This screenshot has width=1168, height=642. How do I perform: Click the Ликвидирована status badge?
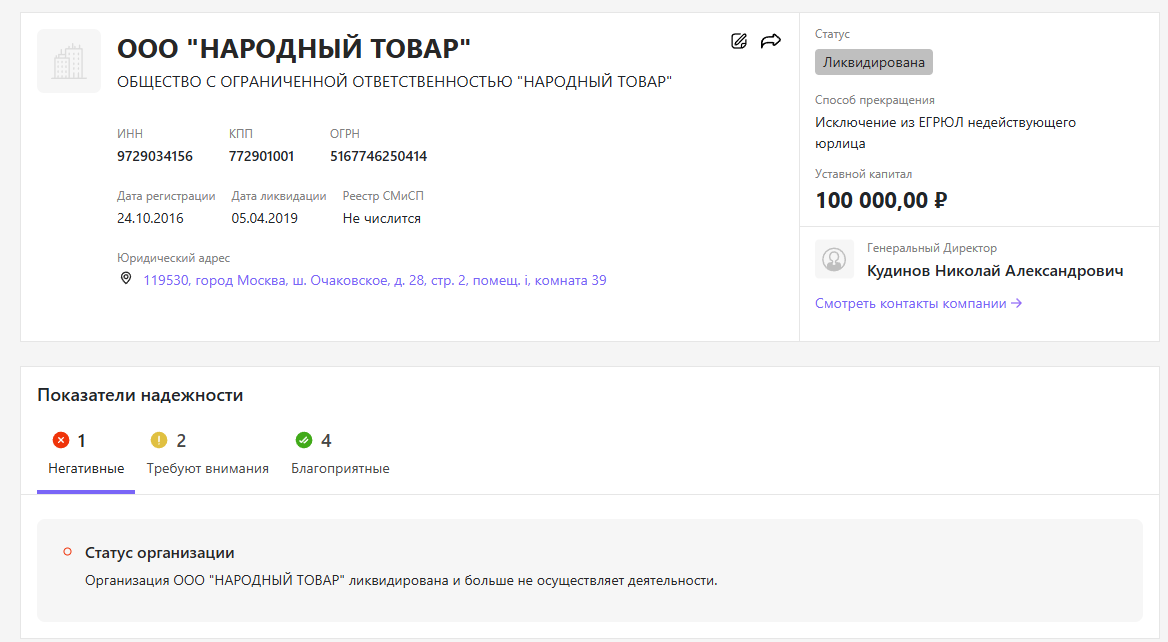click(x=874, y=63)
